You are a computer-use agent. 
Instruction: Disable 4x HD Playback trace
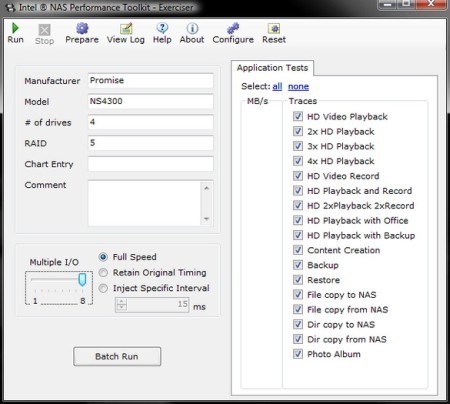[298, 161]
